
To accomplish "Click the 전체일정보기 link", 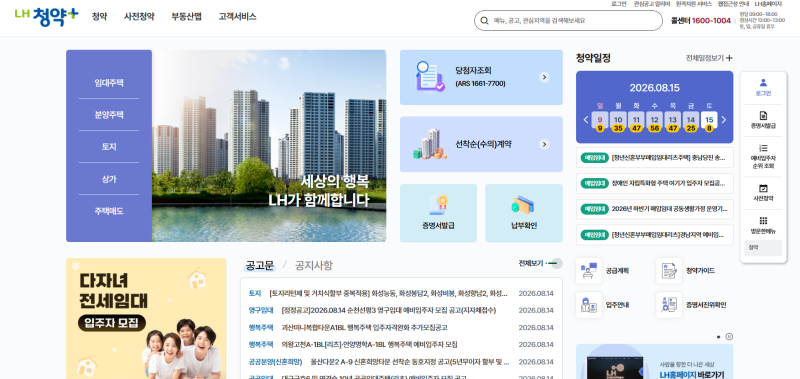I will coord(705,58).
